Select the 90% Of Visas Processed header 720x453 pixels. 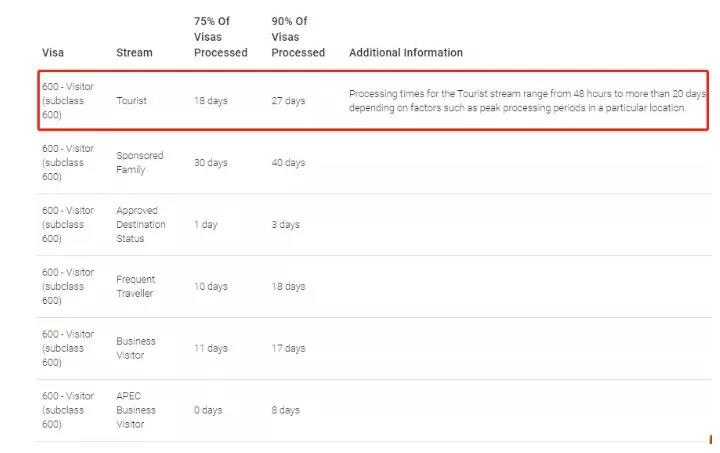(x=298, y=37)
